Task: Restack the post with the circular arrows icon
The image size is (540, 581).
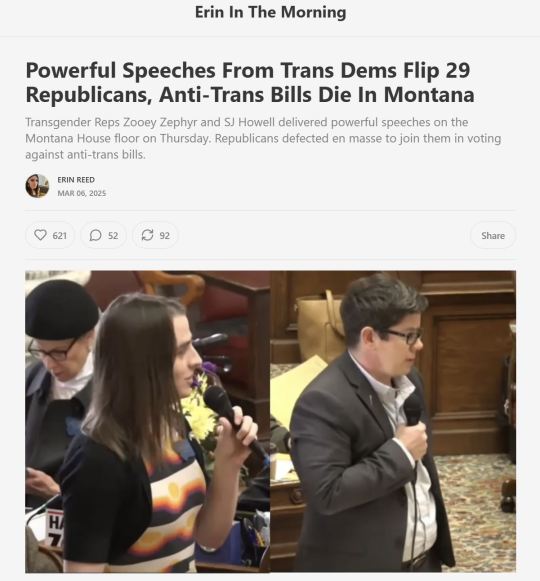Action: pyautogui.click(x=148, y=235)
